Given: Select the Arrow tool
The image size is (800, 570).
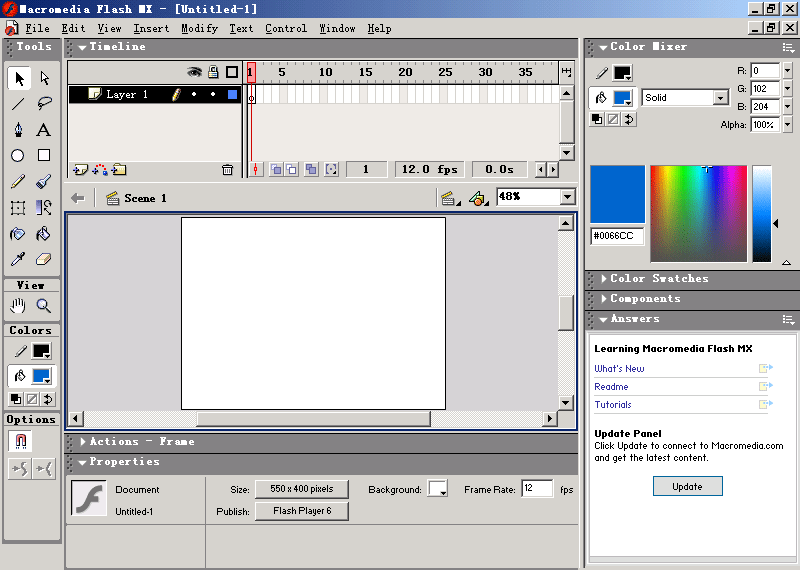Looking at the screenshot, I should (19, 78).
